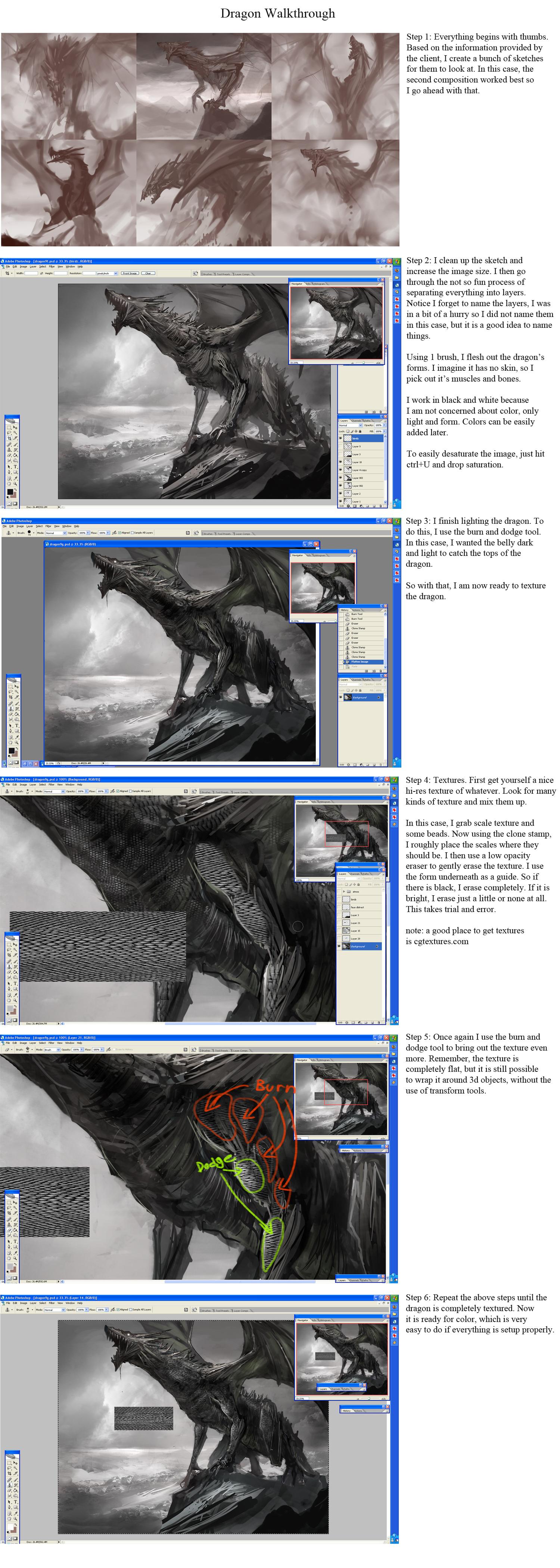This screenshot has width=560, height=1568.
Task: Hide Layer 4 copy in Step 2 Layers panel
Action: [341, 470]
